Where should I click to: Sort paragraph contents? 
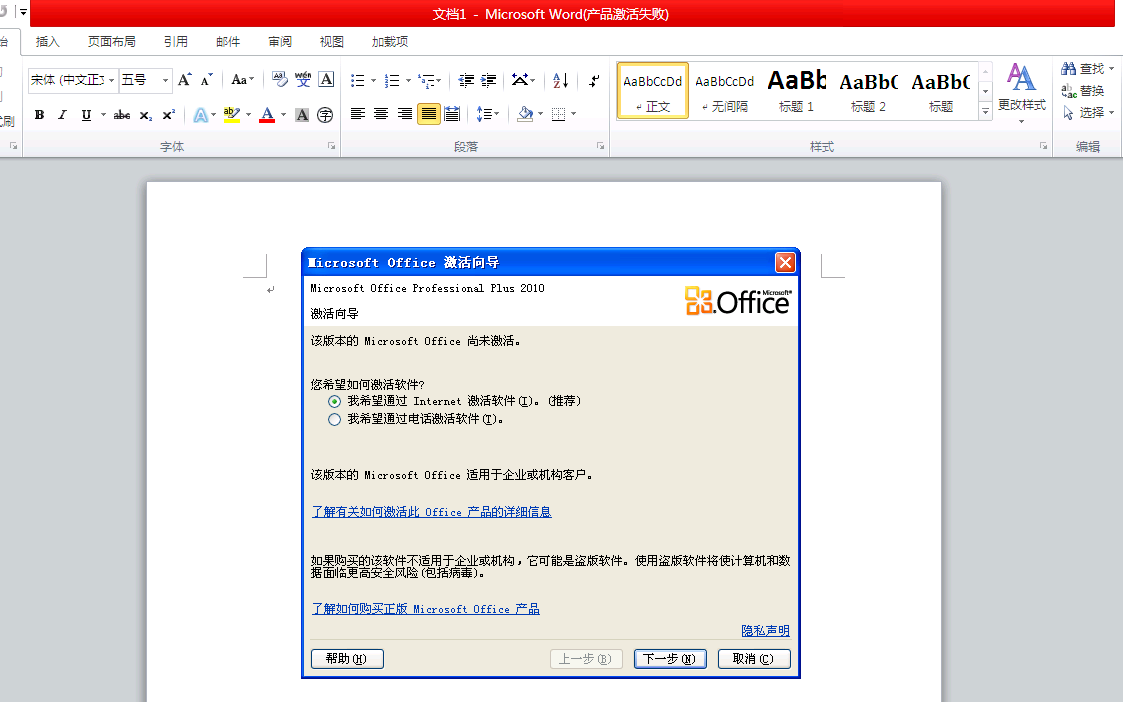tap(560, 80)
